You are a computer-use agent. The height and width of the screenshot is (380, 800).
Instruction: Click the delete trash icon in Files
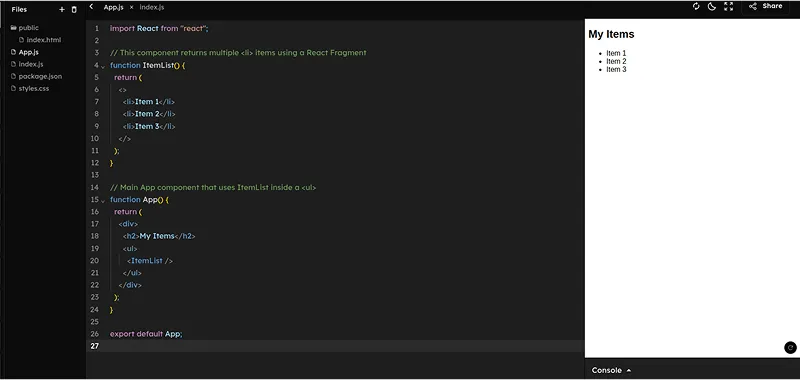pyautogui.click(x=74, y=9)
